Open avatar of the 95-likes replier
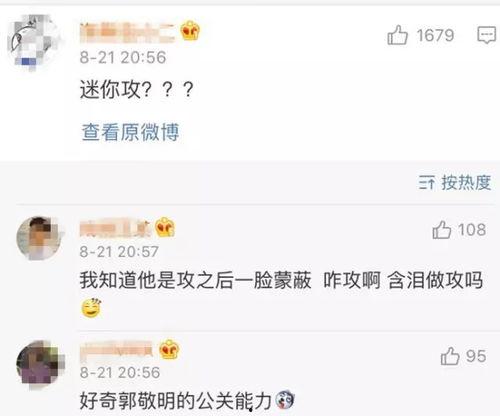The height and width of the screenshot is (416, 500). pos(40,365)
